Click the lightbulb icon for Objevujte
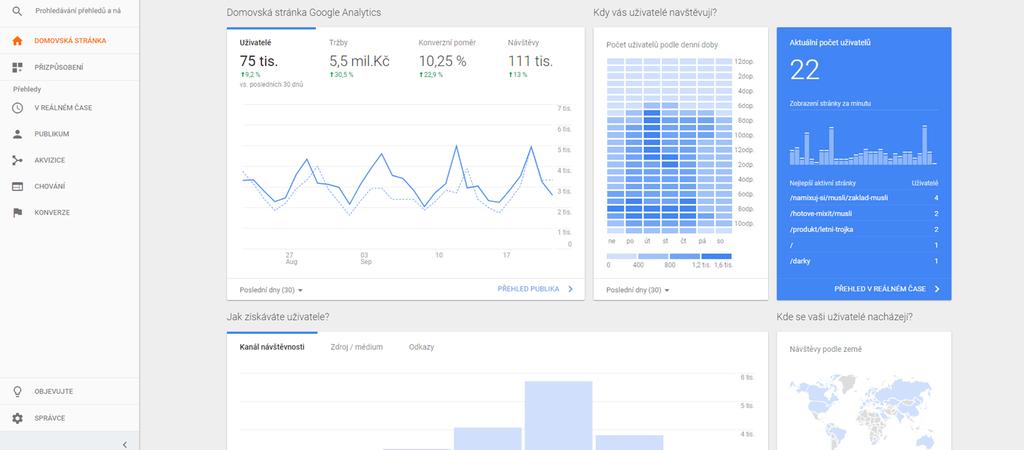The height and width of the screenshot is (450, 1024). tap(18, 391)
